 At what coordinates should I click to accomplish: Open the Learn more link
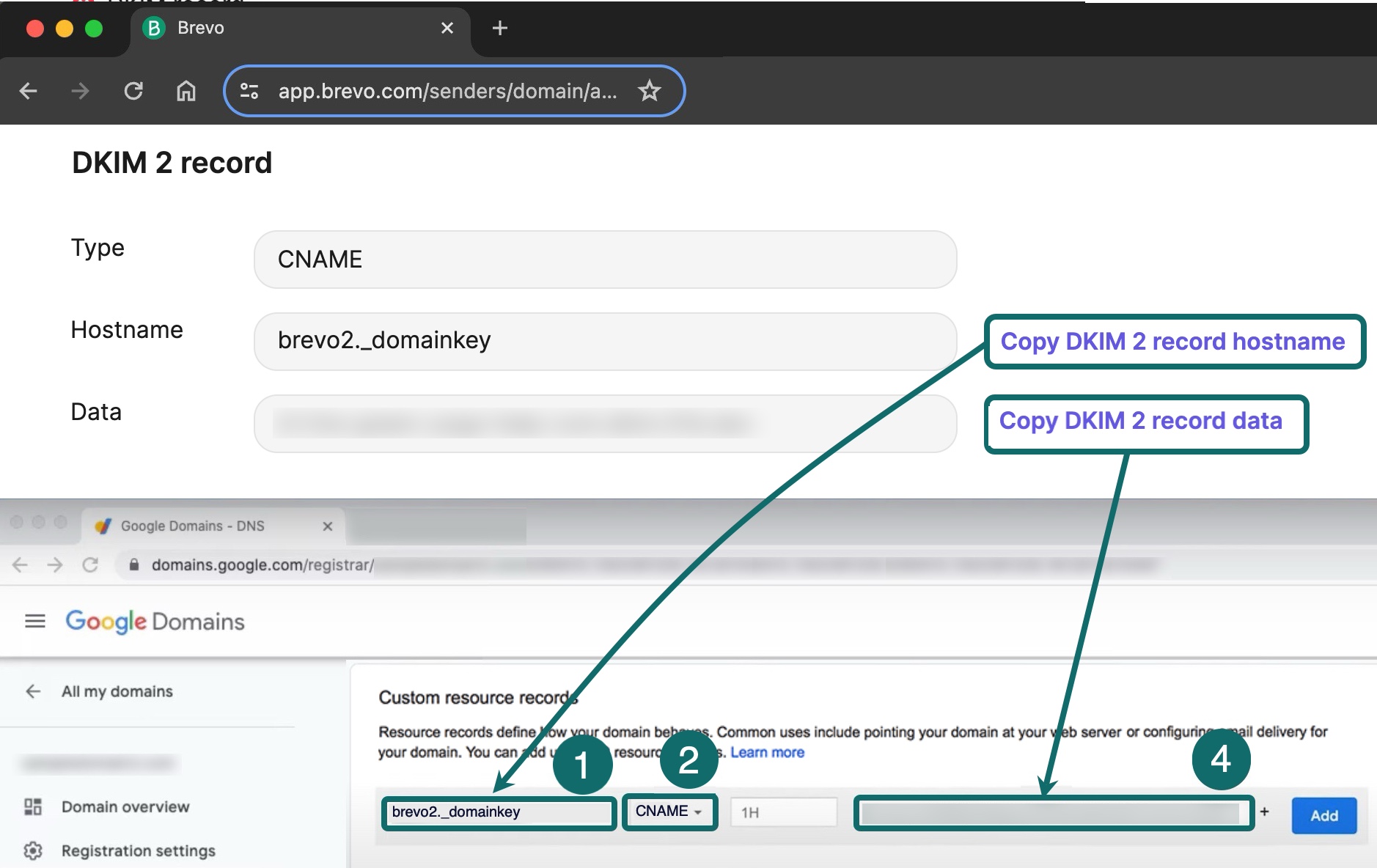[767, 752]
